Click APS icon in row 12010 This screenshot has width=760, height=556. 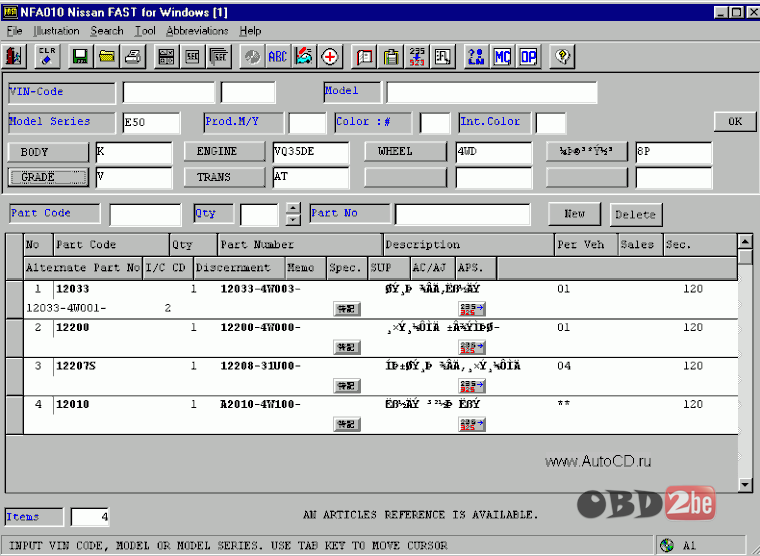tap(472, 424)
